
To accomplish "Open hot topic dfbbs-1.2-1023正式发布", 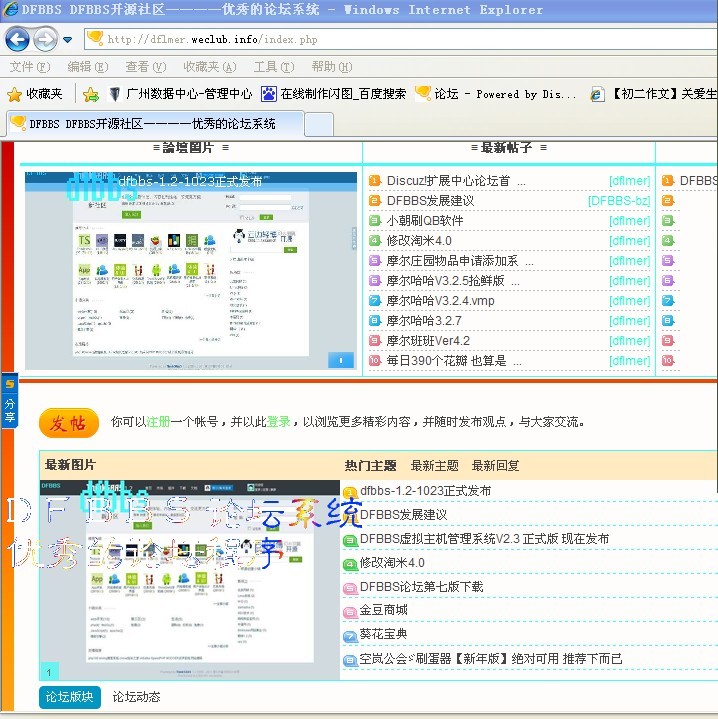I will pyautogui.click(x=425, y=491).
